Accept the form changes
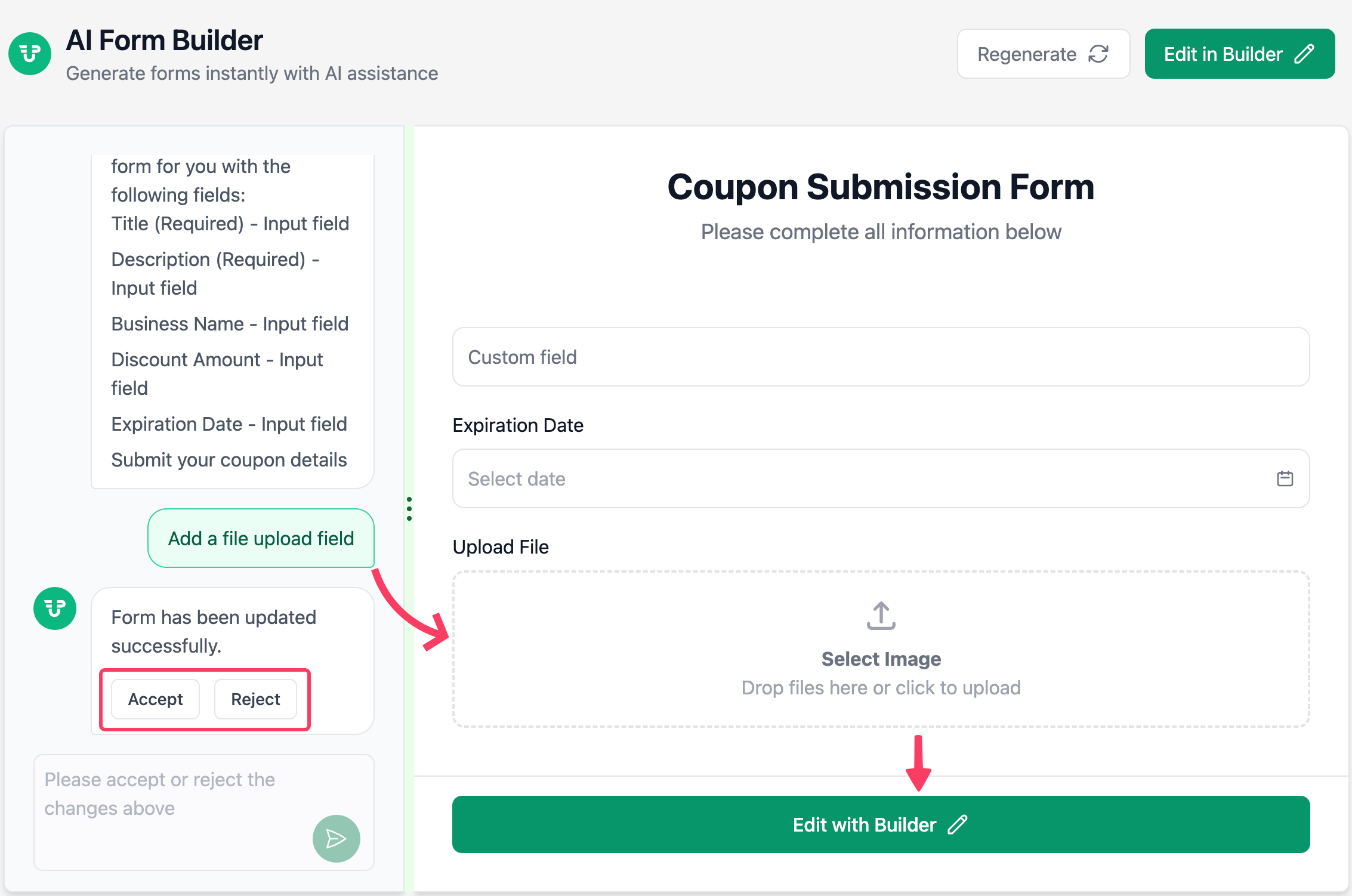 (x=155, y=699)
